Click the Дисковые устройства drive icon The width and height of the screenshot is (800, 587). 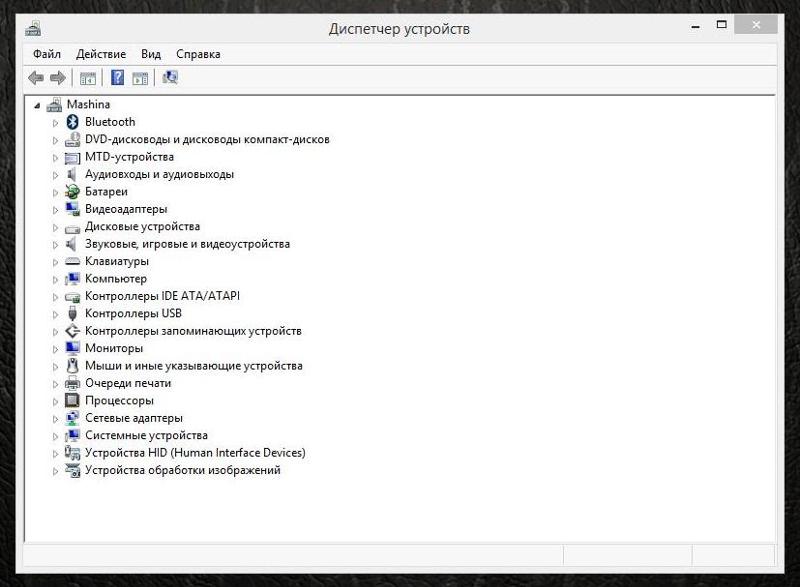[x=72, y=228]
